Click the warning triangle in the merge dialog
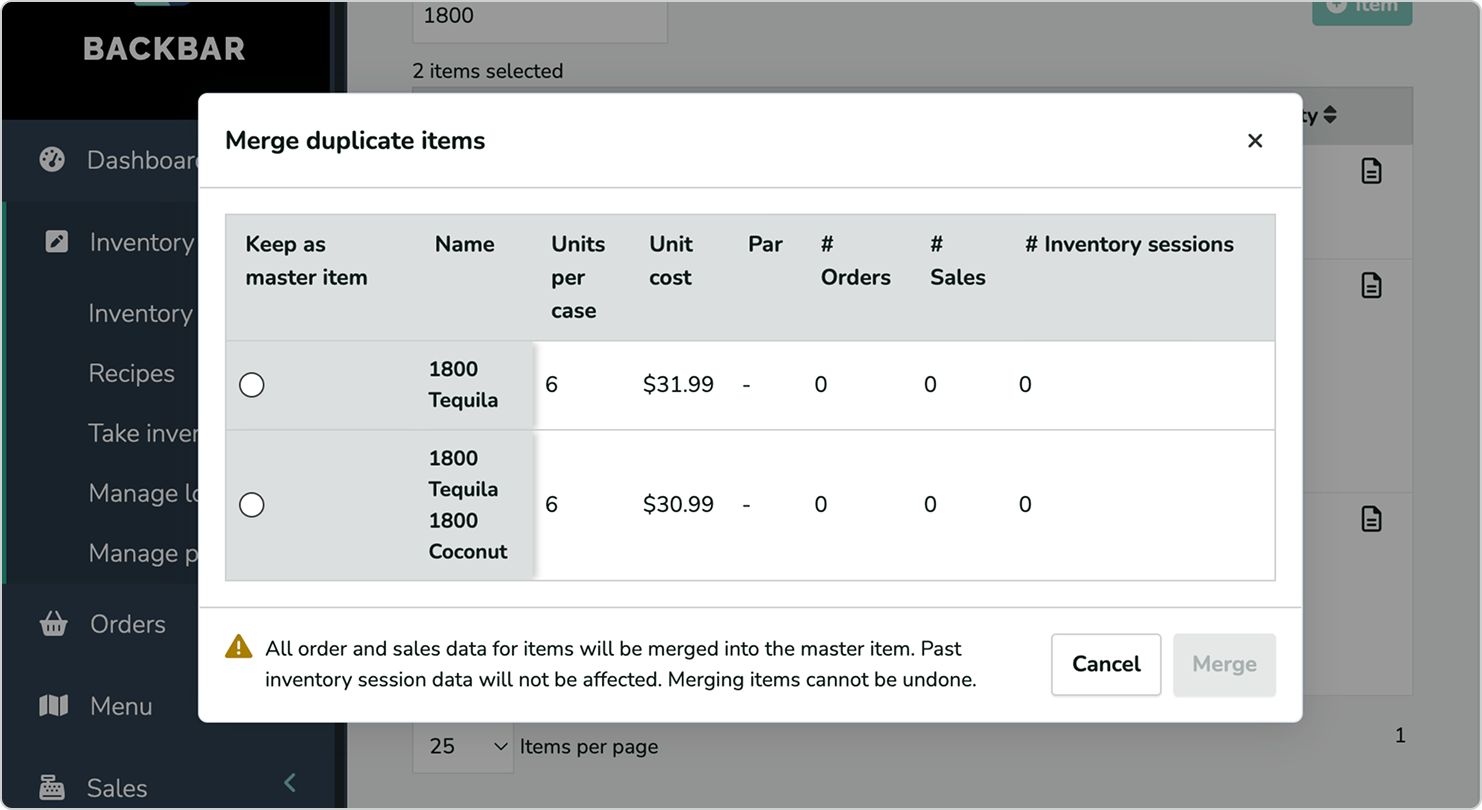 tap(238, 647)
